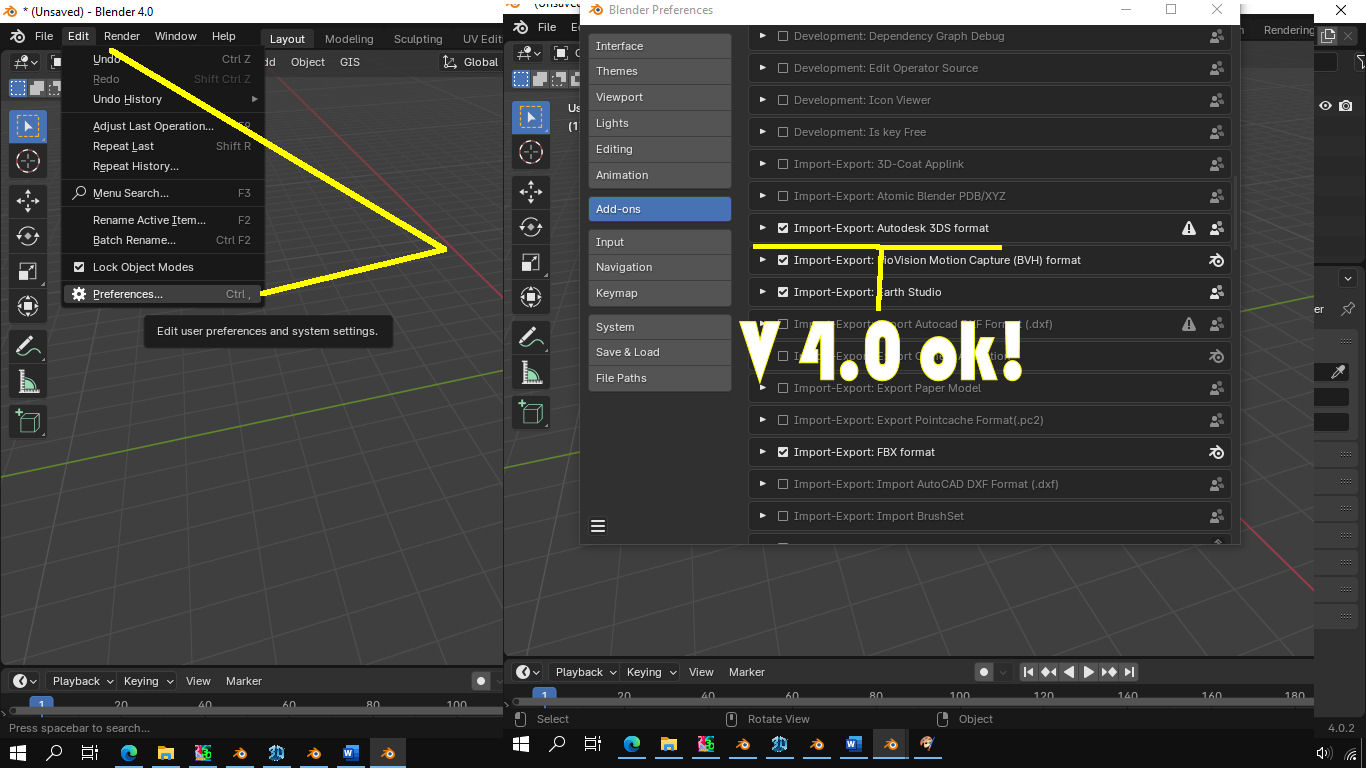
Task: Click the camera render restrict icon in outliner header
Action: pos(1346,106)
